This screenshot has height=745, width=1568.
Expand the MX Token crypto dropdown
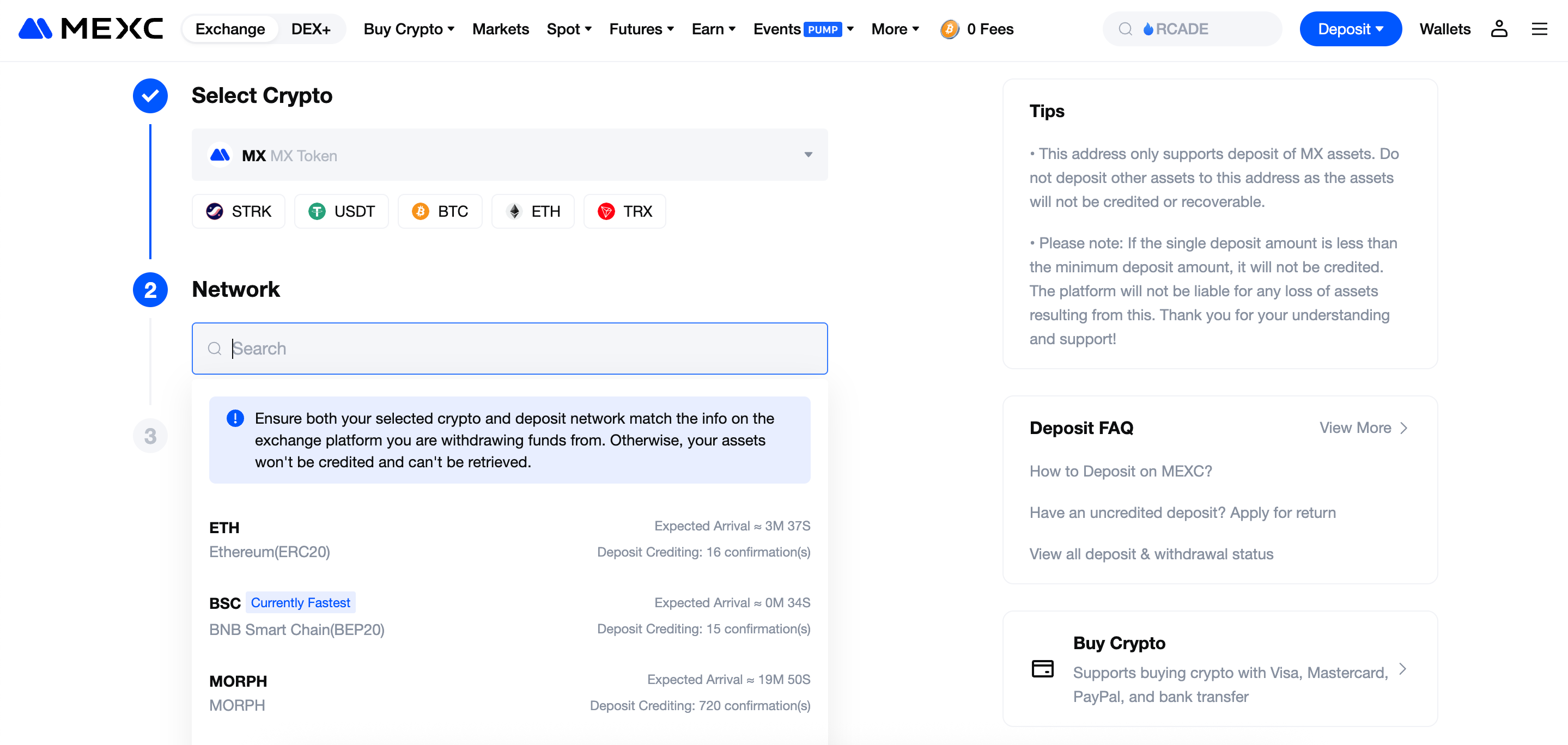point(509,155)
